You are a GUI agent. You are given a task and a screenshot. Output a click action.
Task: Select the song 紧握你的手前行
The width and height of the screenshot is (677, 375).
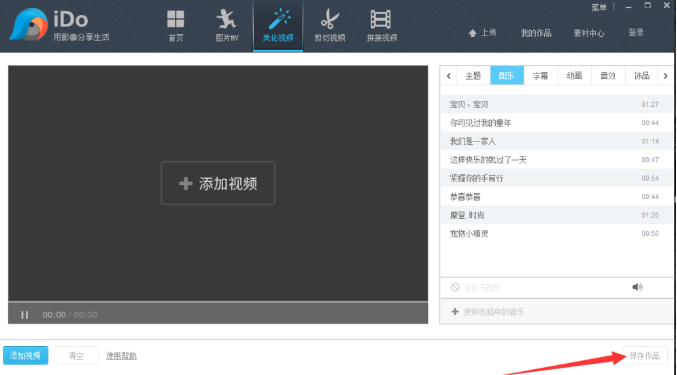[557, 178]
